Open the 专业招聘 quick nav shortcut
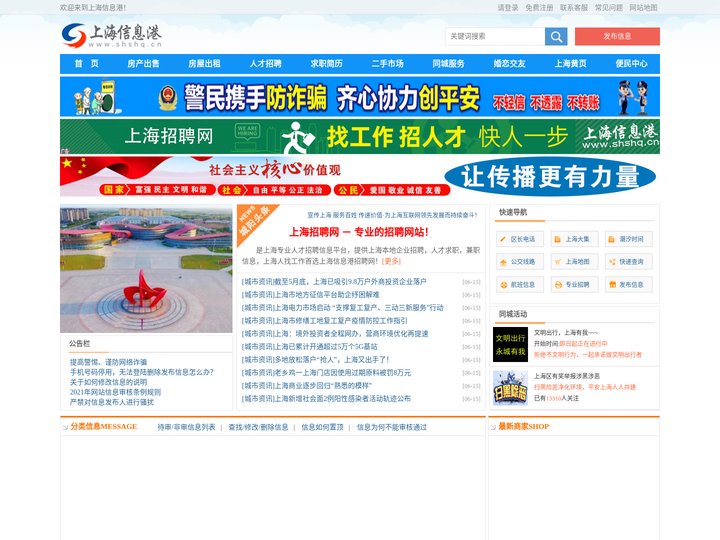 tap(574, 285)
